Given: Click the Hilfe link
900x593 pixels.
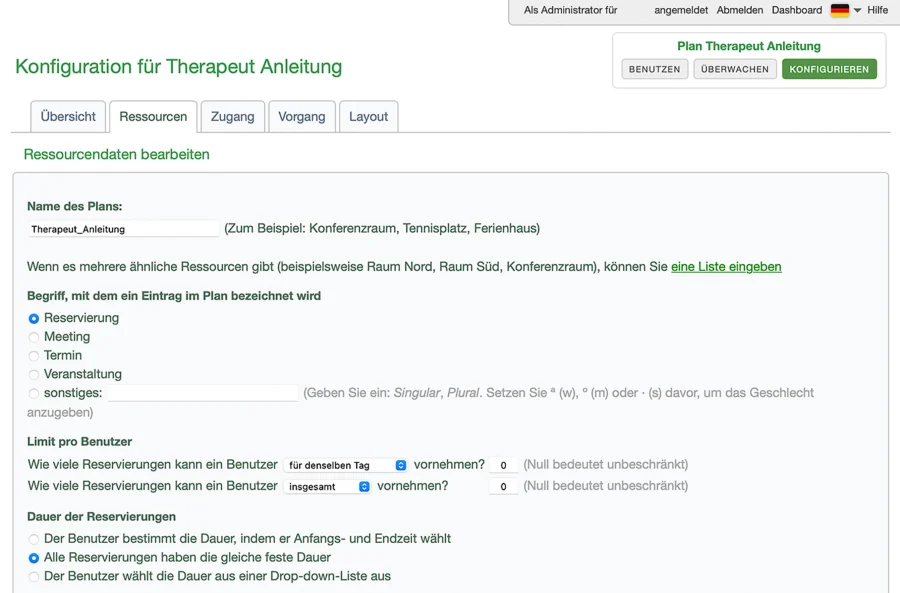Looking at the screenshot, I should click(877, 10).
